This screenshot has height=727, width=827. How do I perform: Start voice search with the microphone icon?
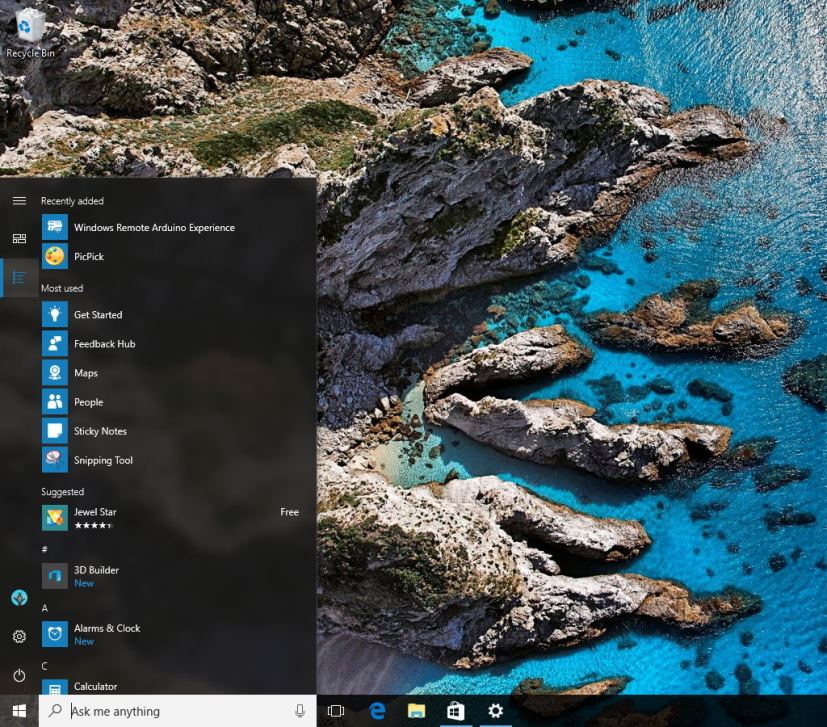(x=301, y=710)
